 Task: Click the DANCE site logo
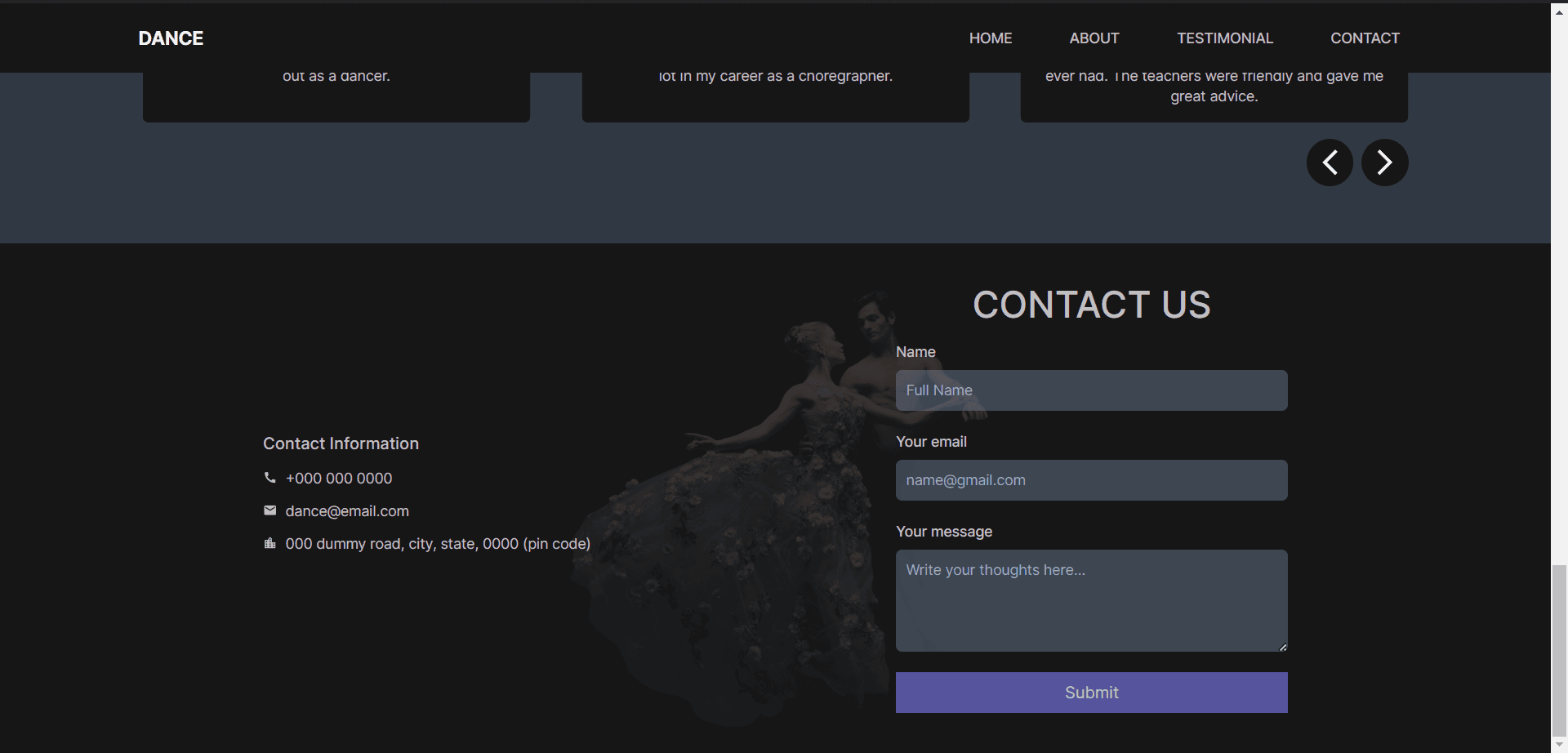click(x=171, y=38)
